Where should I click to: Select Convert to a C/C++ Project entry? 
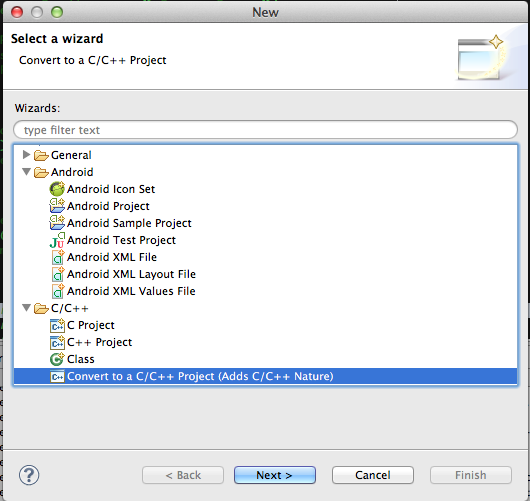(265, 376)
